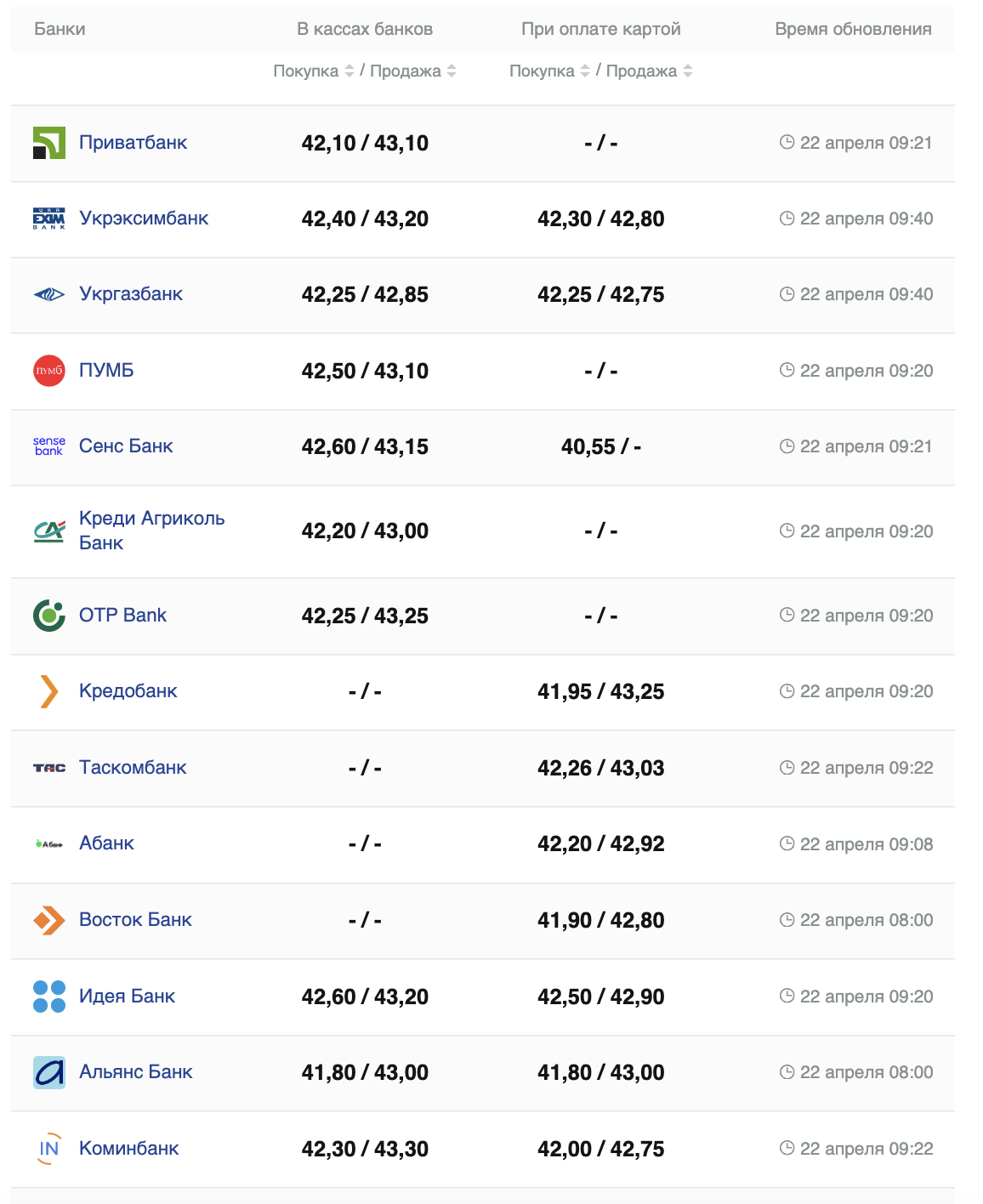The image size is (983, 1204).
Task: Click the green OTP Bank logo
Action: 48,616
